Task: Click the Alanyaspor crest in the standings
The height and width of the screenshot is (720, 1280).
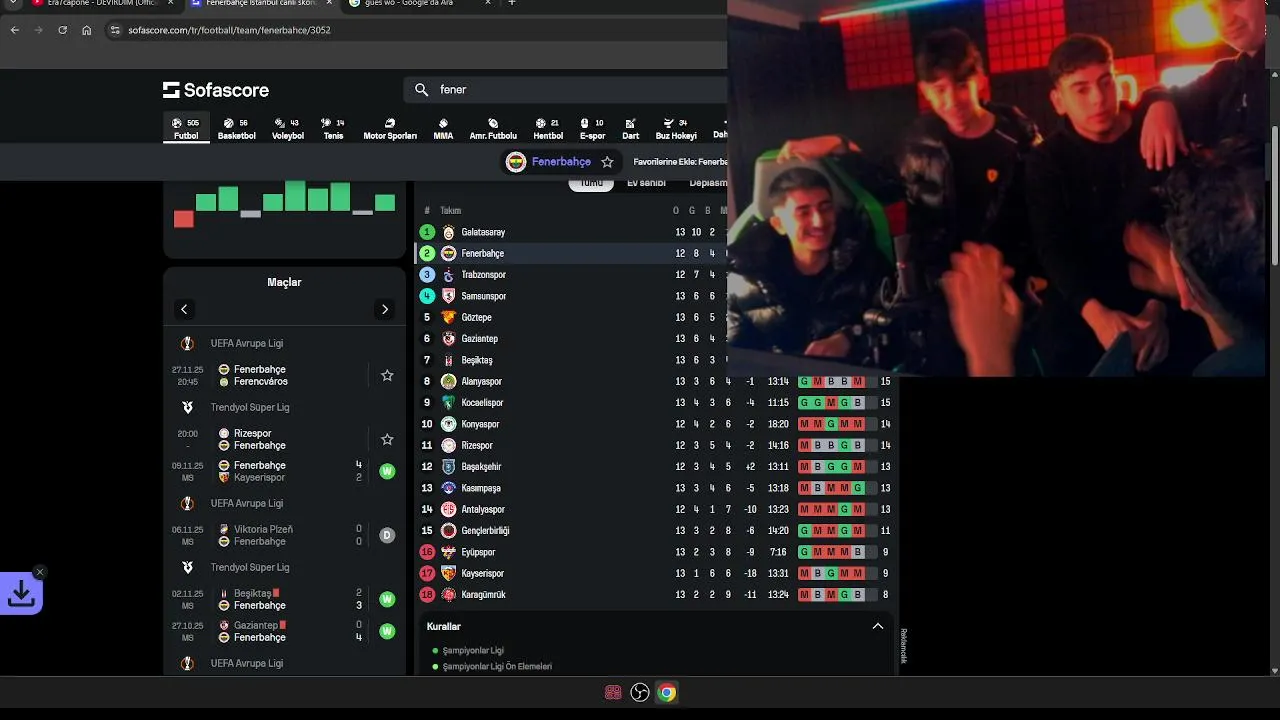Action: pyautogui.click(x=449, y=381)
